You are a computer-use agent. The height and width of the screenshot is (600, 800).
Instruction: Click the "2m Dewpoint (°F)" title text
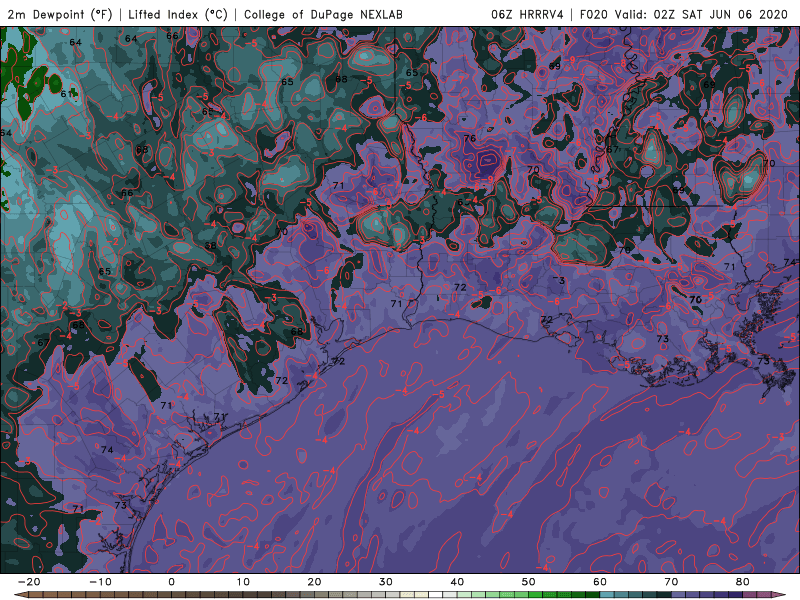point(60,14)
